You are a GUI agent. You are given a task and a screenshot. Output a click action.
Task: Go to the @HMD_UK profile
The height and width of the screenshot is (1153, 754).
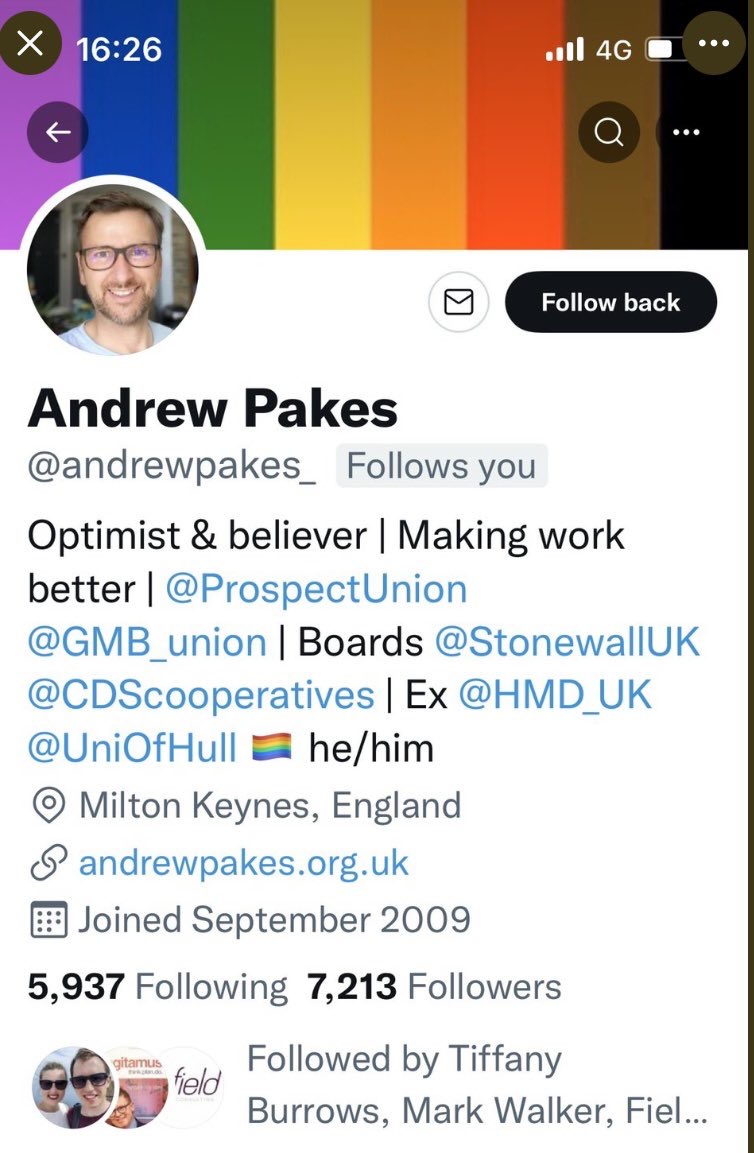555,695
